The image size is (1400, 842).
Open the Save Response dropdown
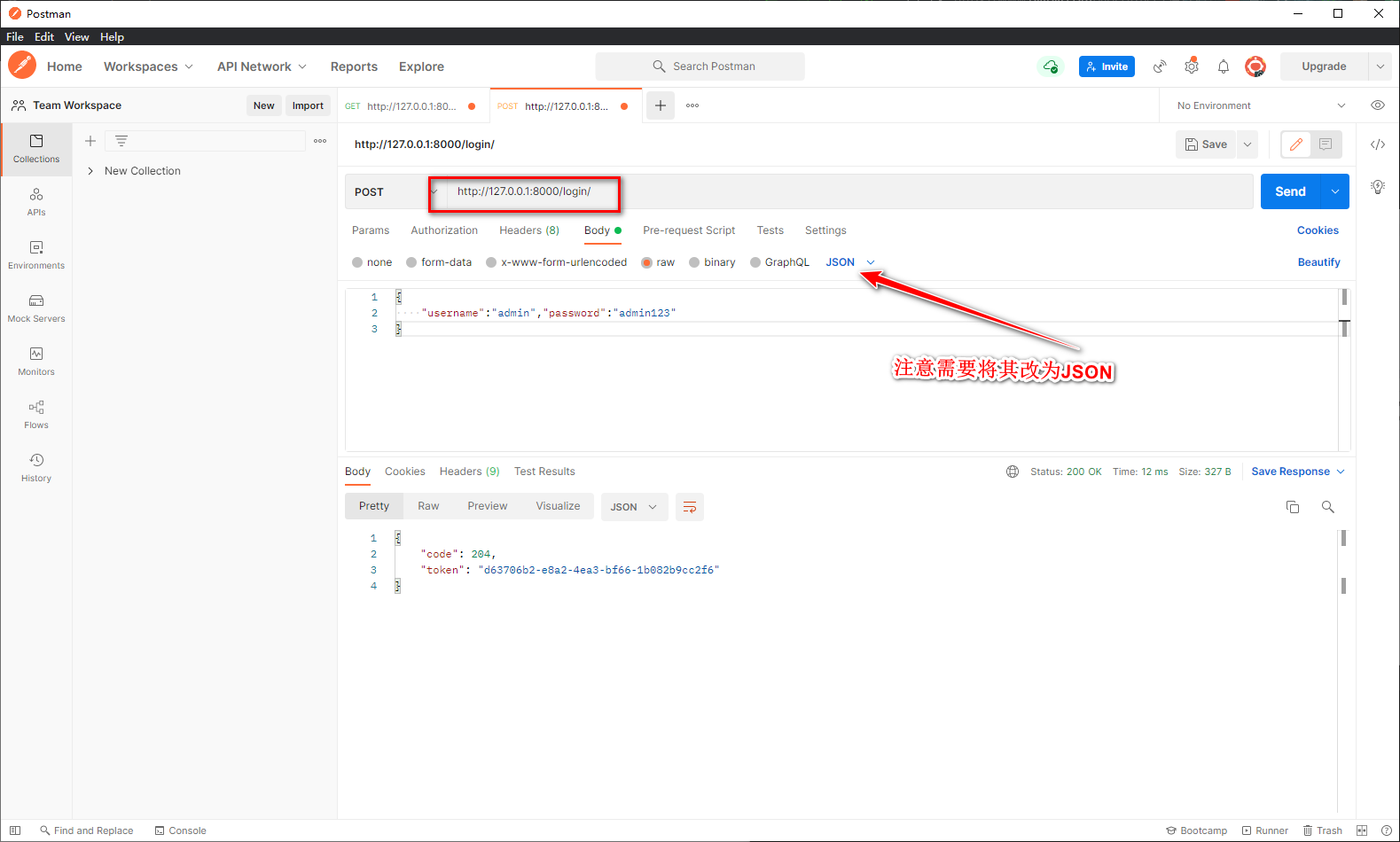[x=1298, y=472]
